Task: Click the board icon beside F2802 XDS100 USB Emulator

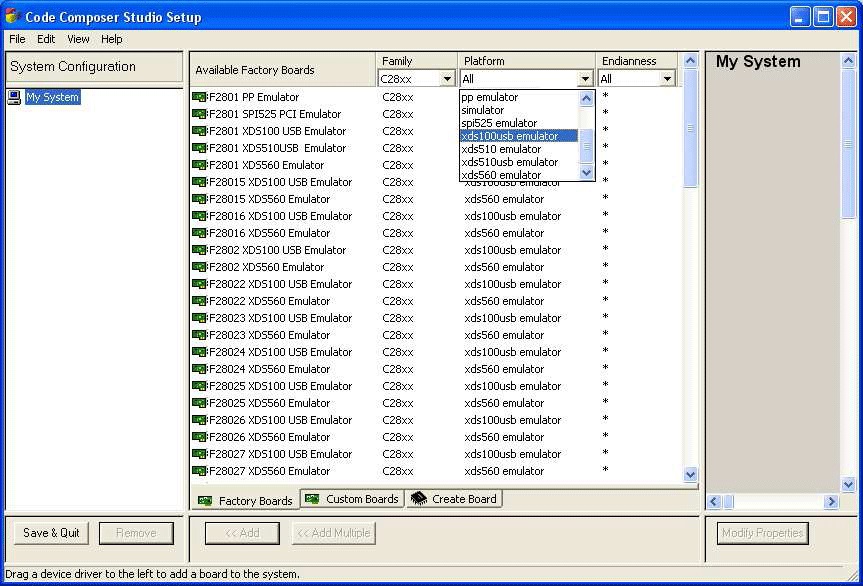Action: (199, 250)
